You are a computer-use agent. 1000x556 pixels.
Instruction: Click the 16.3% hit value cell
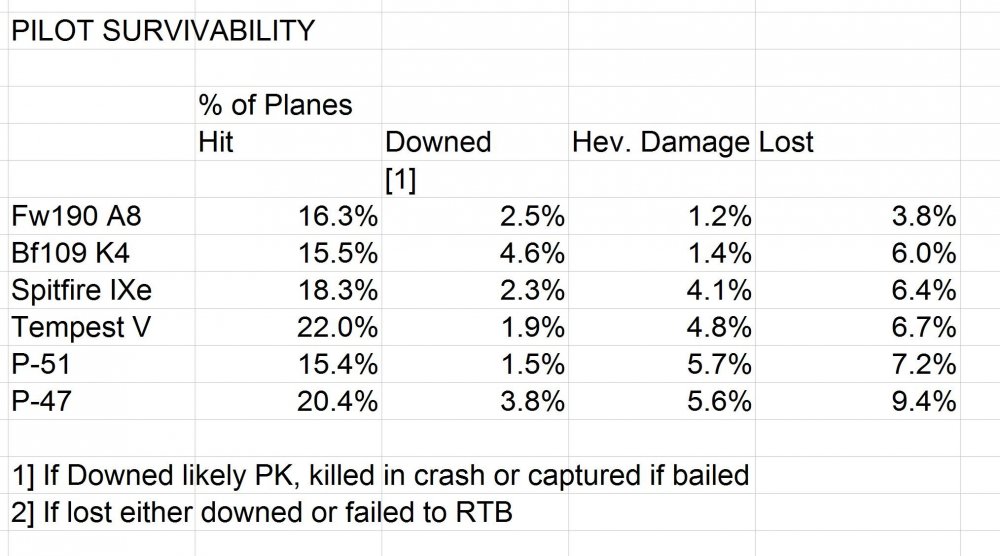click(337, 216)
